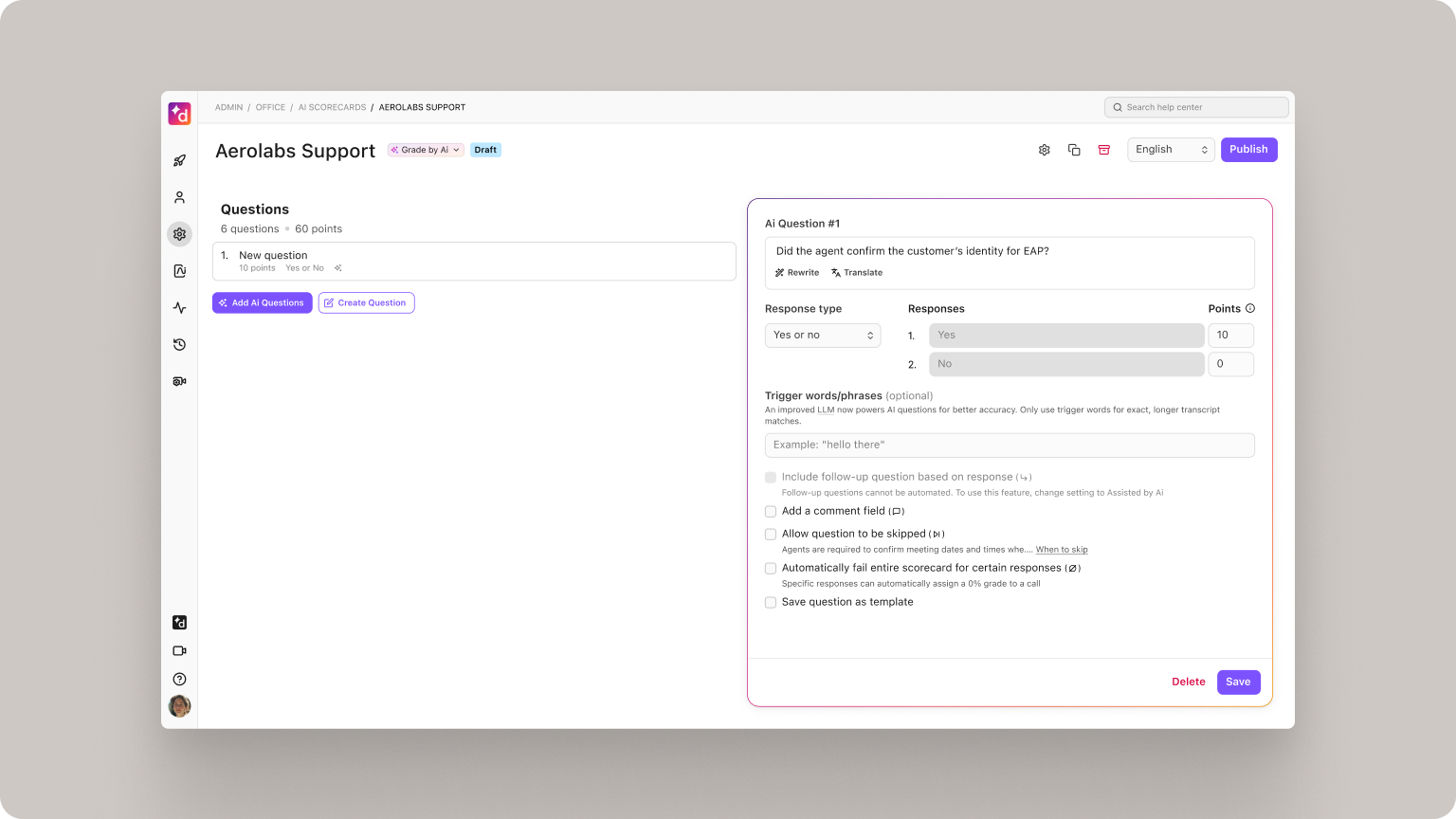This screenshot has width=1456, height=819.
Task: Go to AI SCORECARDS breadcrumb
Action: (332, 108)
